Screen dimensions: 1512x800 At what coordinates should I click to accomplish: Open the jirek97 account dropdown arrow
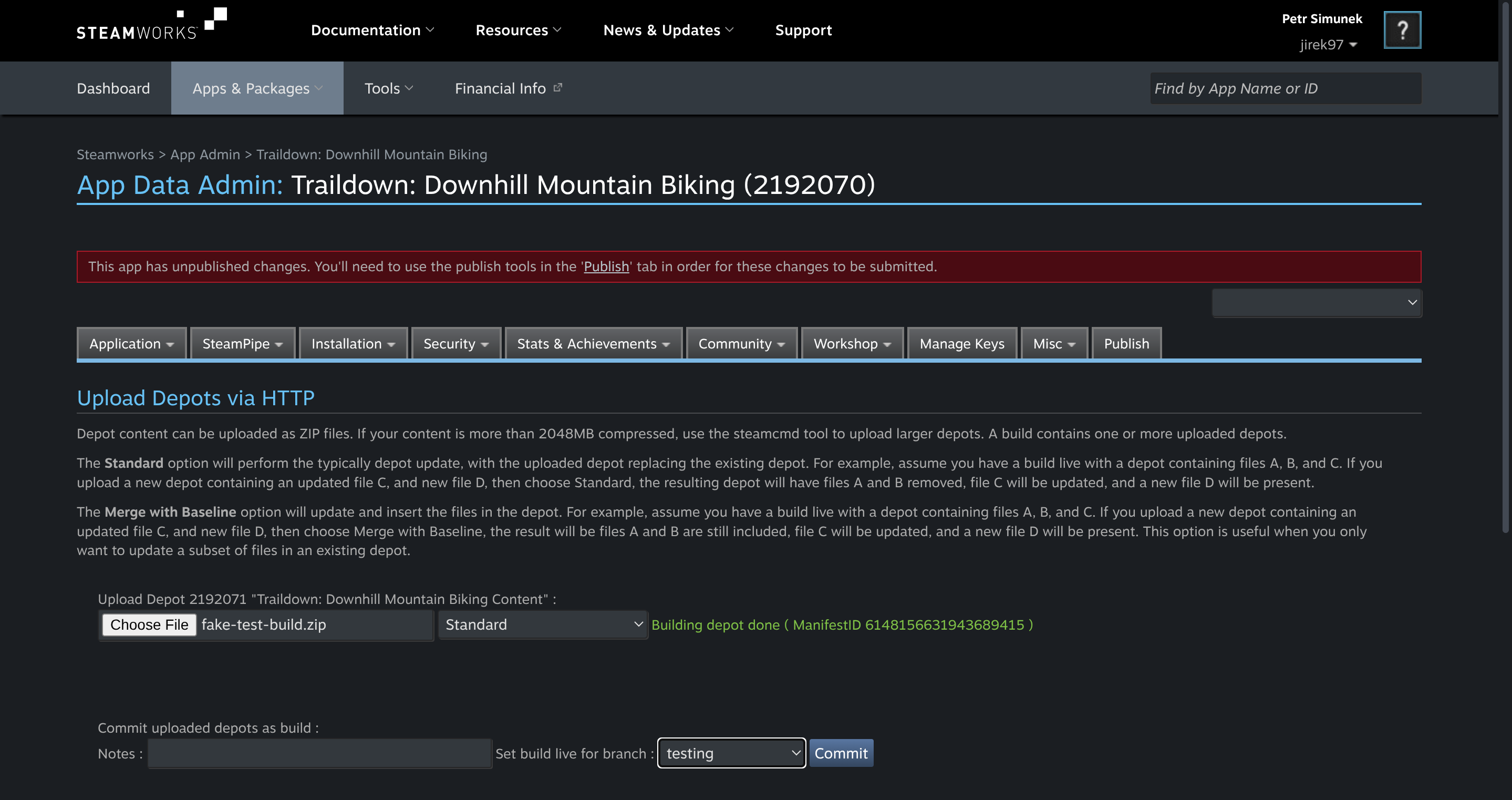pos(1353,45)
